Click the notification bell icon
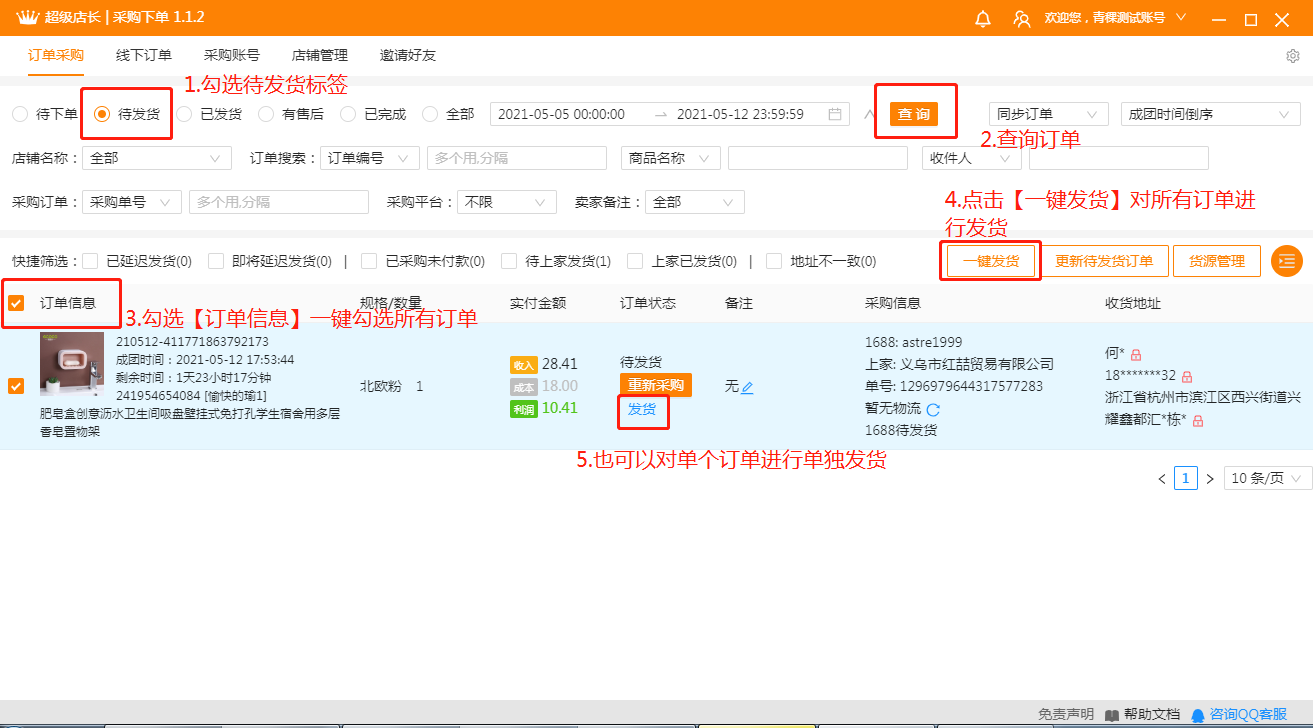1313x728 pixels. [x=983, y=19]
